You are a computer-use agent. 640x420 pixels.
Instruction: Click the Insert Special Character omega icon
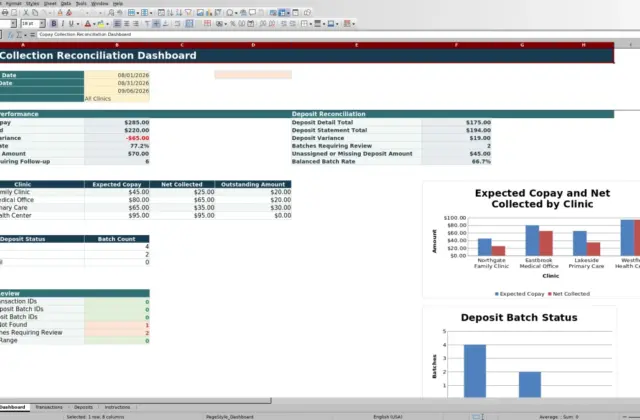(x=230, y=13)
